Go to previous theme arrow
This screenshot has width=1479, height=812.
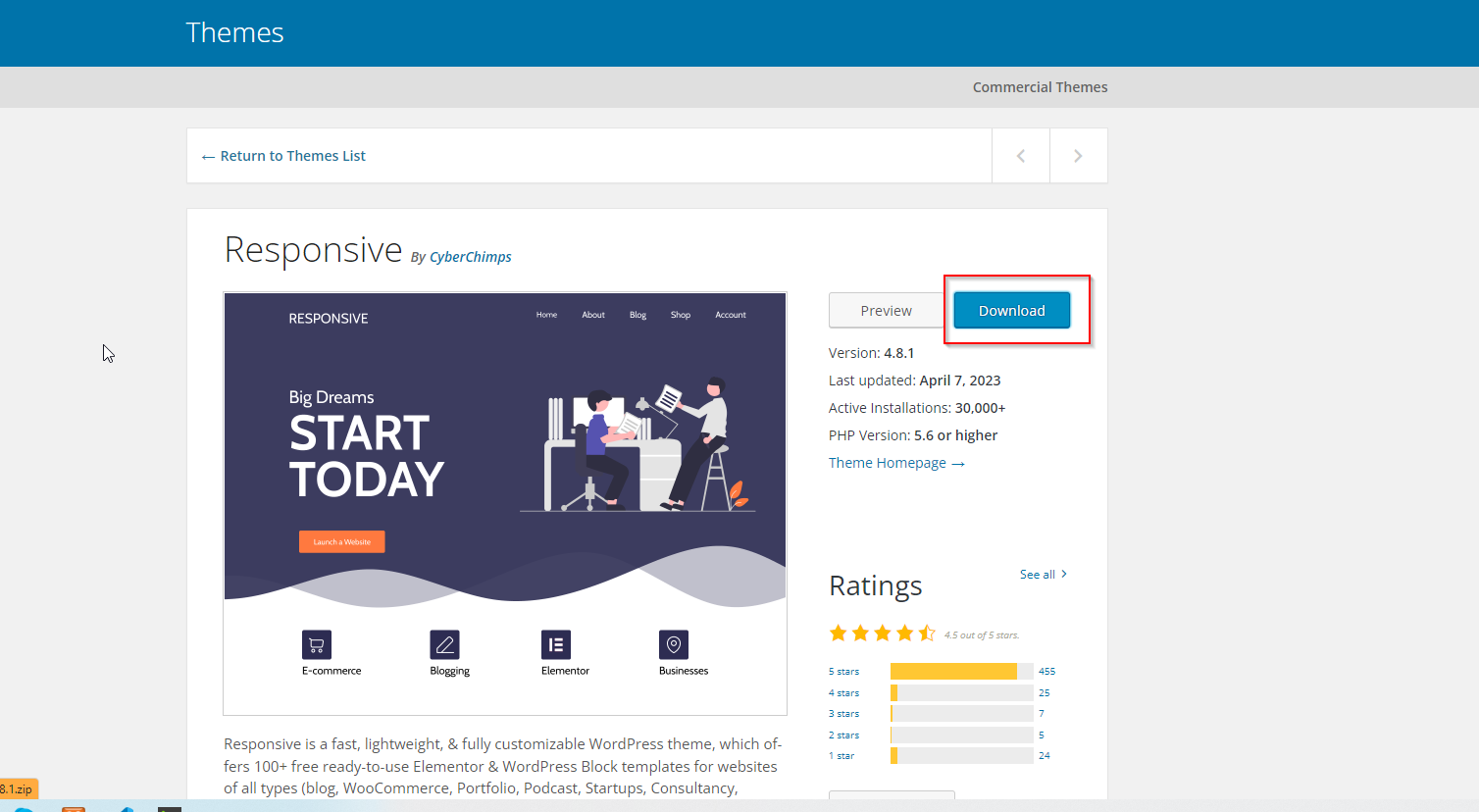click(1021, 156)
